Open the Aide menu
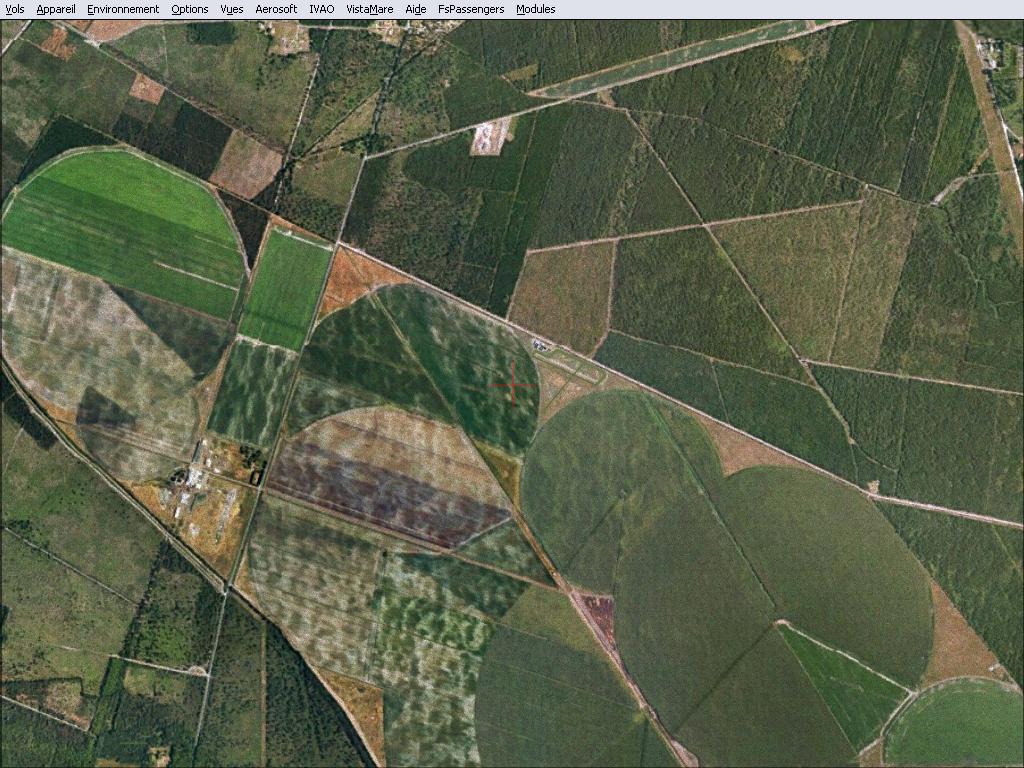 (415, 9)
